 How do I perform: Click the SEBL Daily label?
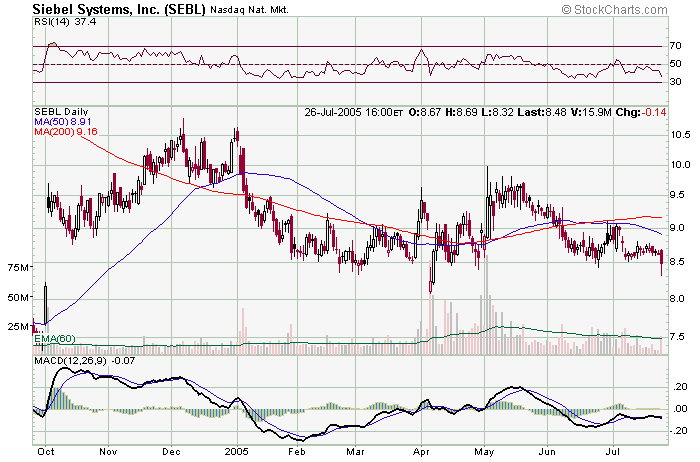tap(61, 112)
